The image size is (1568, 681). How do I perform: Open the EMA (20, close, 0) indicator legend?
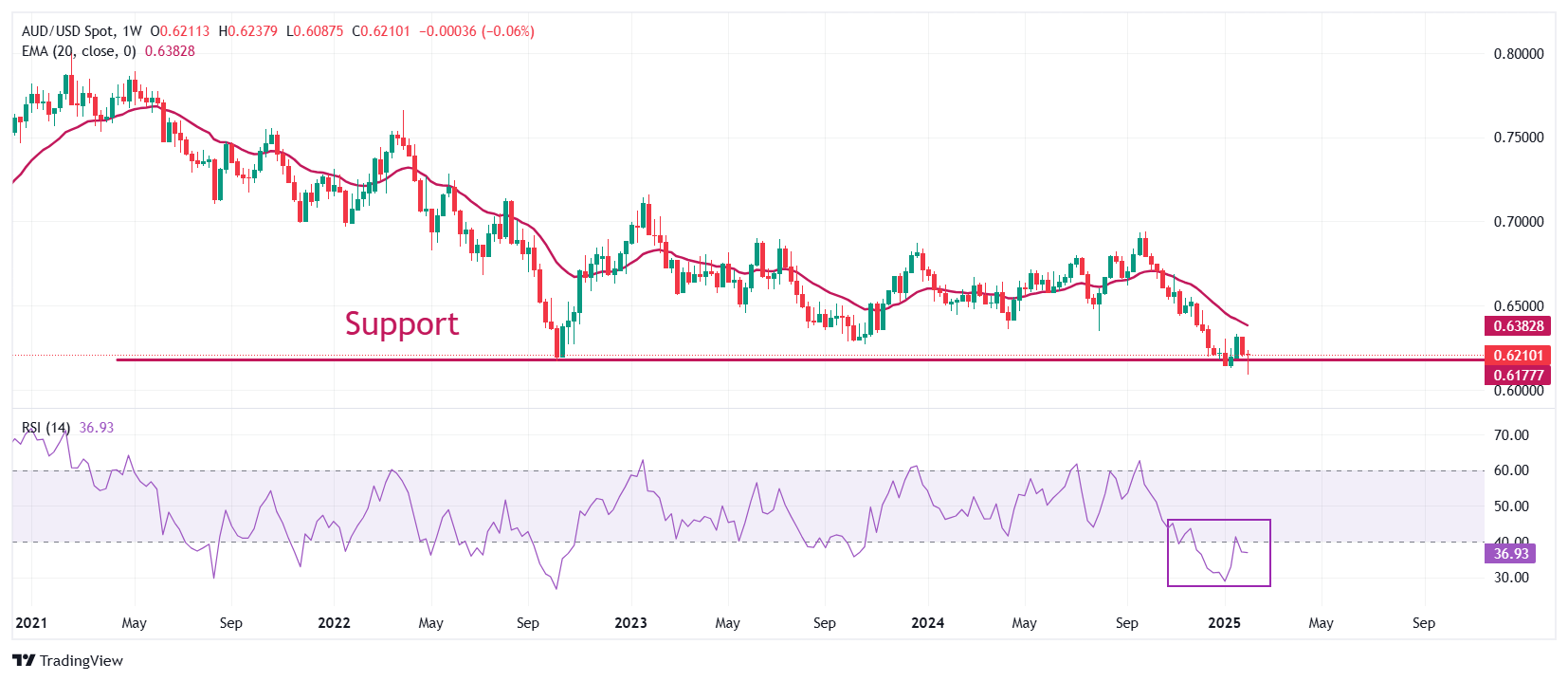(79, 51)
